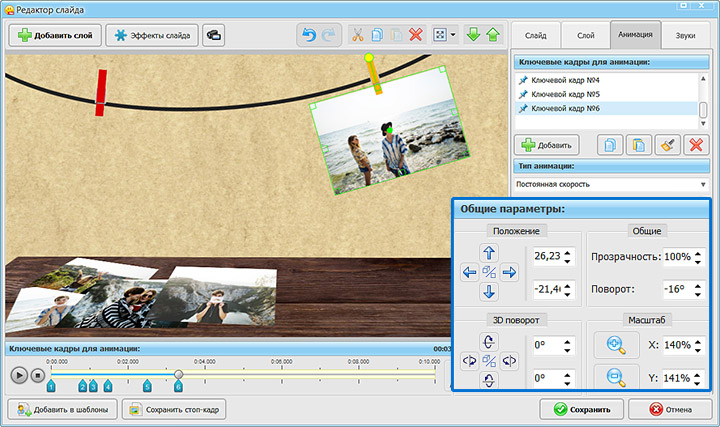This screenshot has height=427, width=720.
Task: Click the Отмена button
Action: 670,409
